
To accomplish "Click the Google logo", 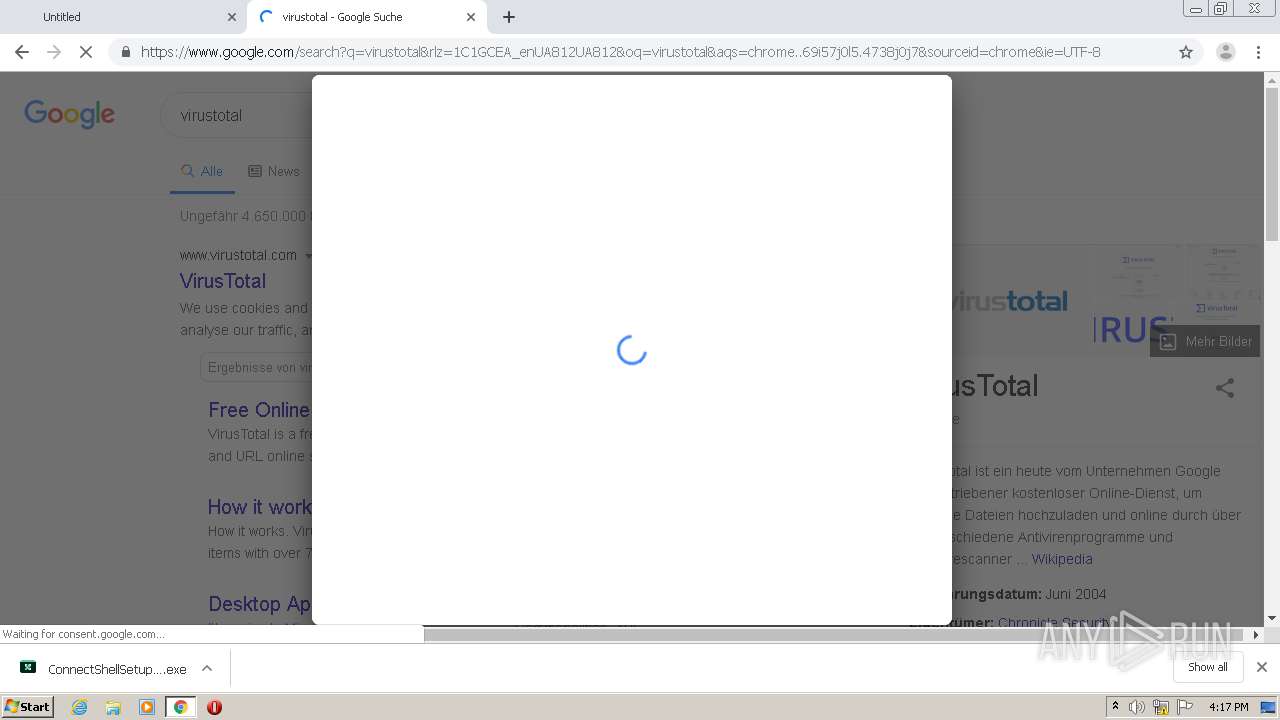I will 69,114.
